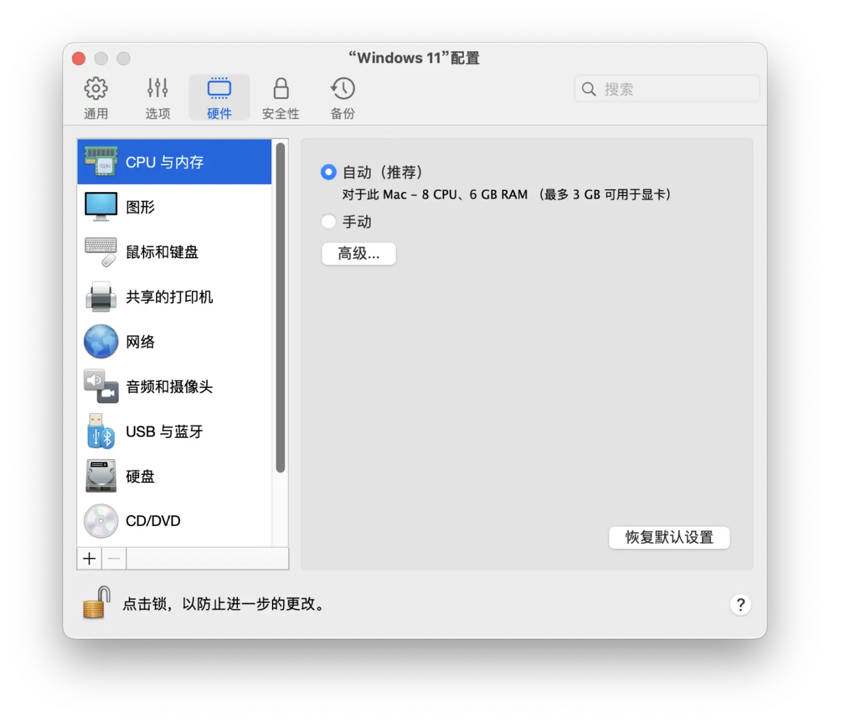Viewport: 864px width, 722px height.
Task: Open 鼠标和键盘 keyboard icon settings
Action: point(101,252)
